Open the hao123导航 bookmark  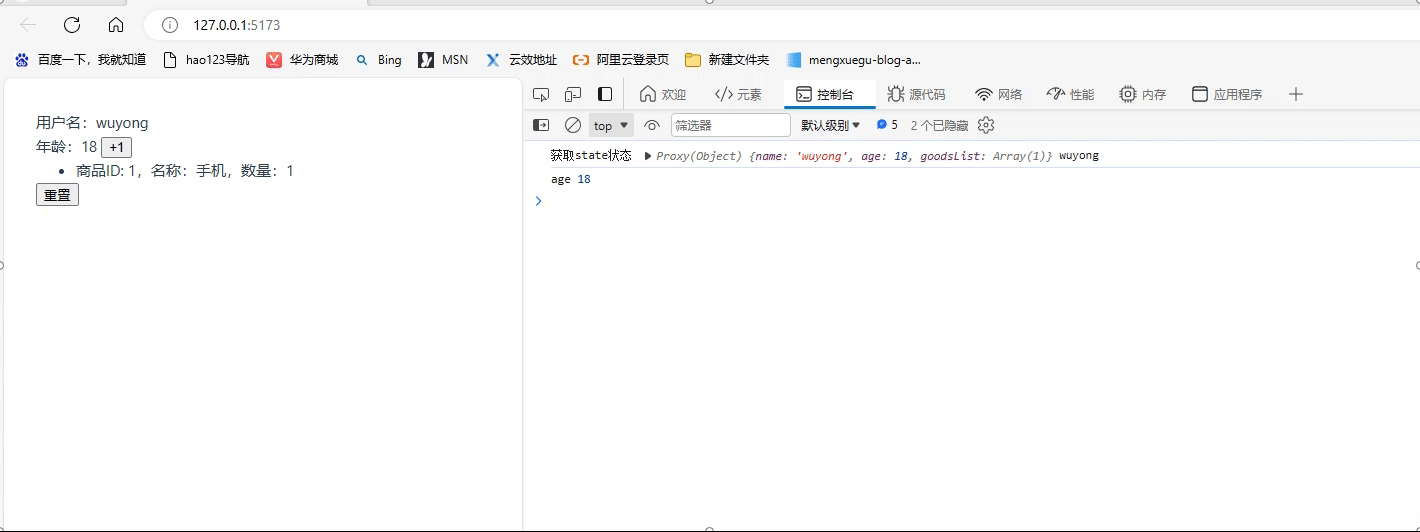(x=206, y=60)
